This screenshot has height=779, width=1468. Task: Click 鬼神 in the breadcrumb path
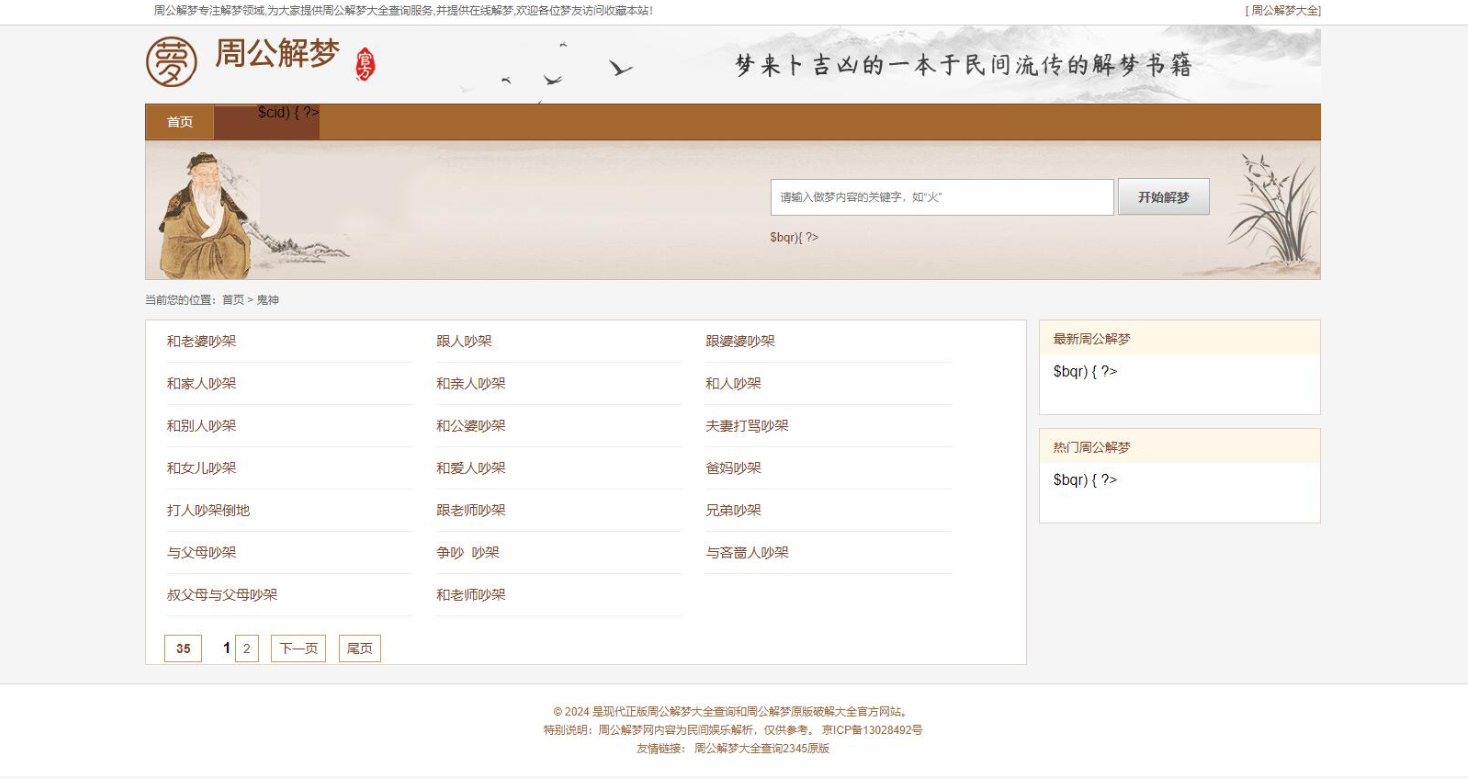(x=268, y=300)
